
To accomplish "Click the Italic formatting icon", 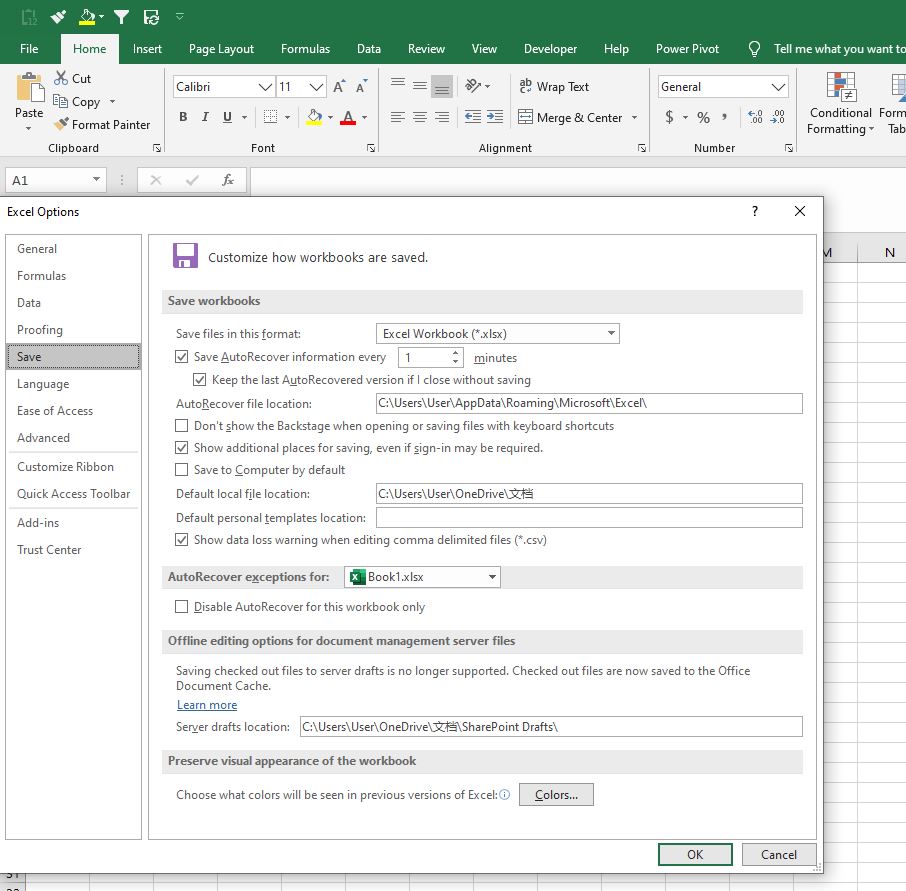I will pyautogui.click(x=205, y=117).
